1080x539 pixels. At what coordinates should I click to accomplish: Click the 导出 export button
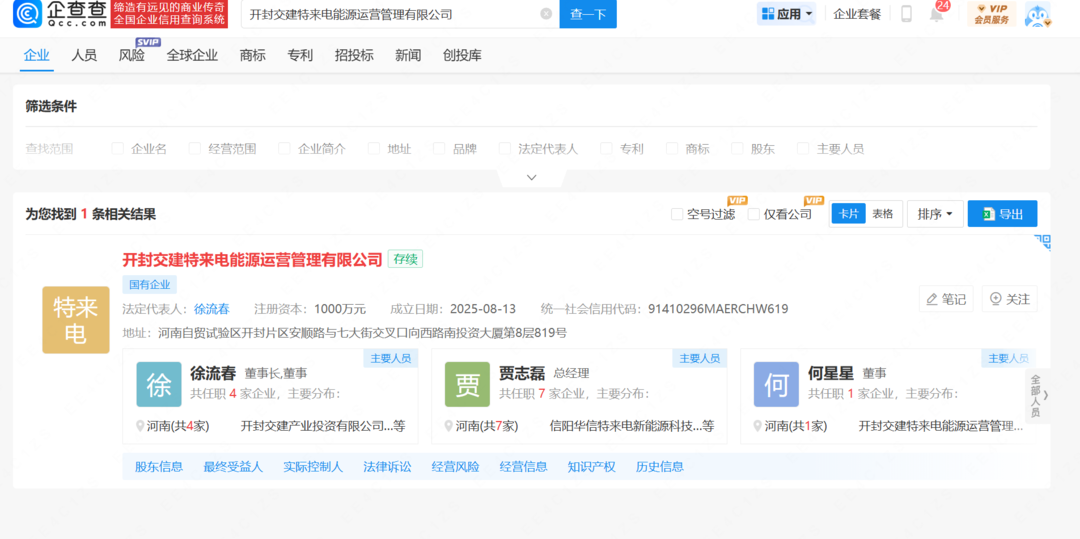[x=1002, y=214]
